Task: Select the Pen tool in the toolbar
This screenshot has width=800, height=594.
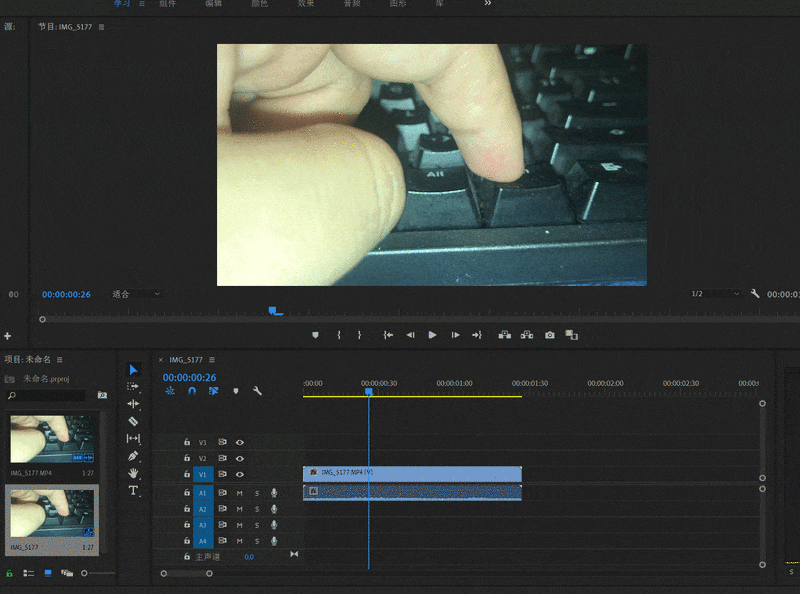Action: pyautogui.click(x=133, y=456)
